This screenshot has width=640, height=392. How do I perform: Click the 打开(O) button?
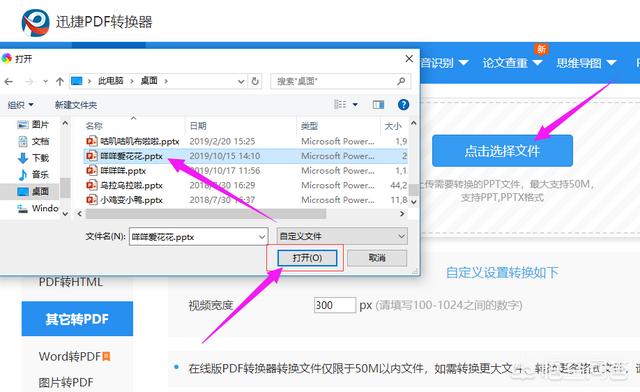(x=307, y=258)
